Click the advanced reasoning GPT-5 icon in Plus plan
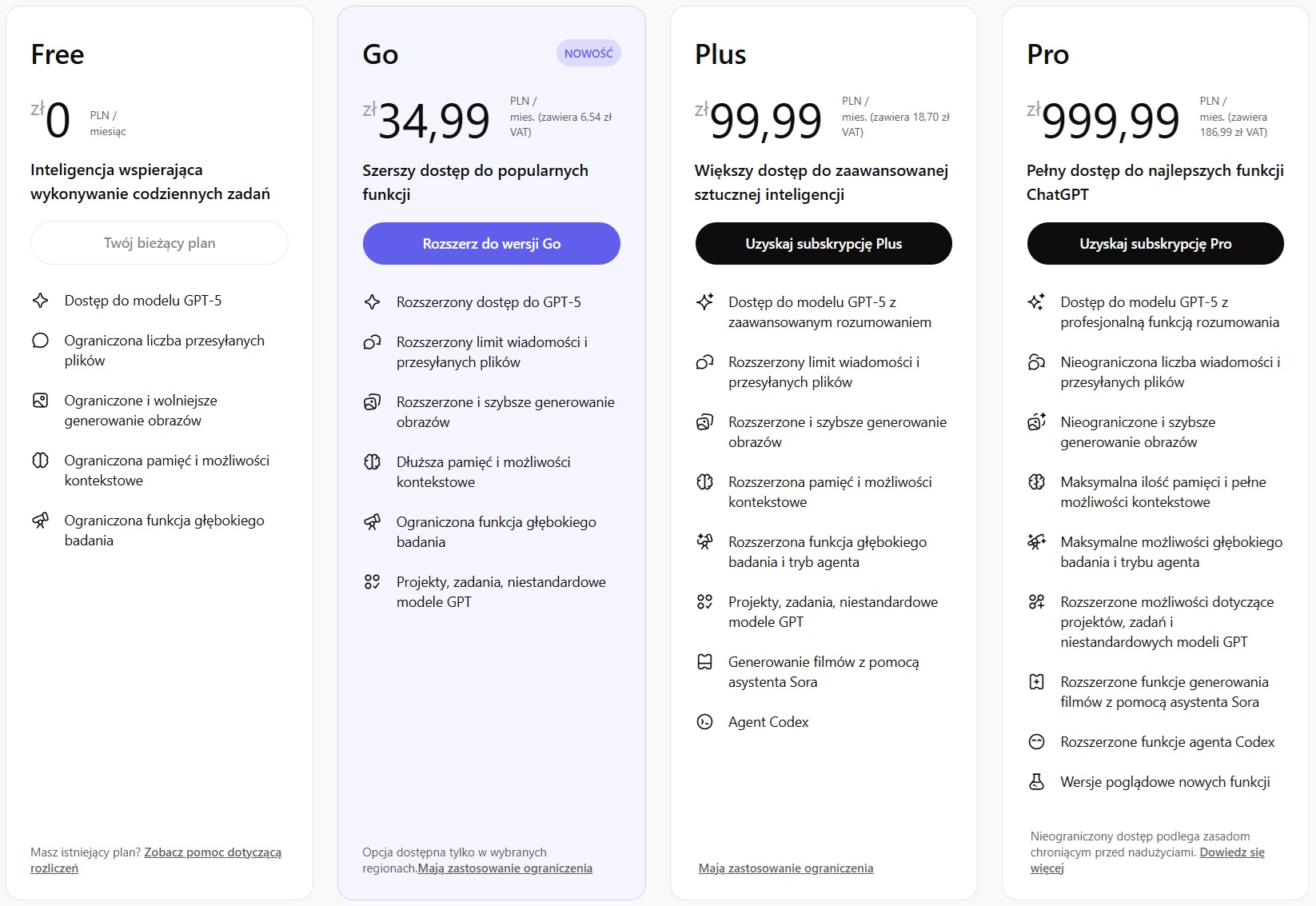Screen dimensions: 1316x906 (x=704, y=301)
